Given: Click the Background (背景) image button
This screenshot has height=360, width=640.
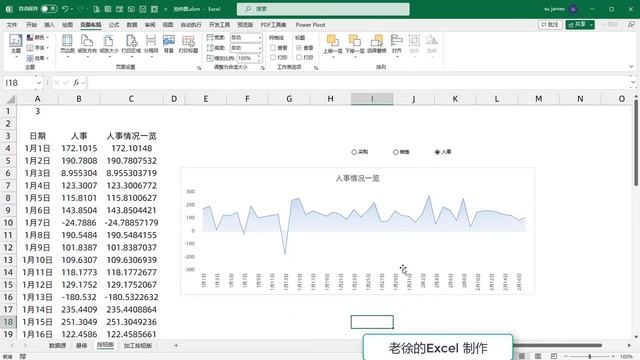Looking at the screenshot, I should pyautogui.click(x=169, y=44).
